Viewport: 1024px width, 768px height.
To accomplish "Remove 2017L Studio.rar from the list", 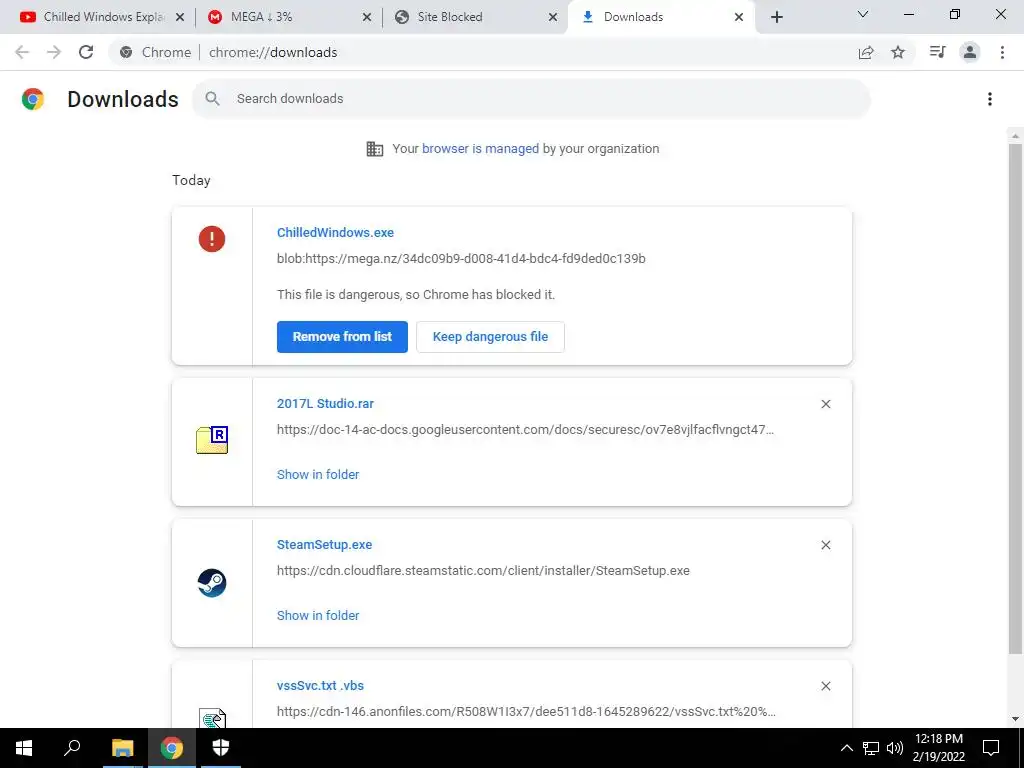I will pos(825,404).
